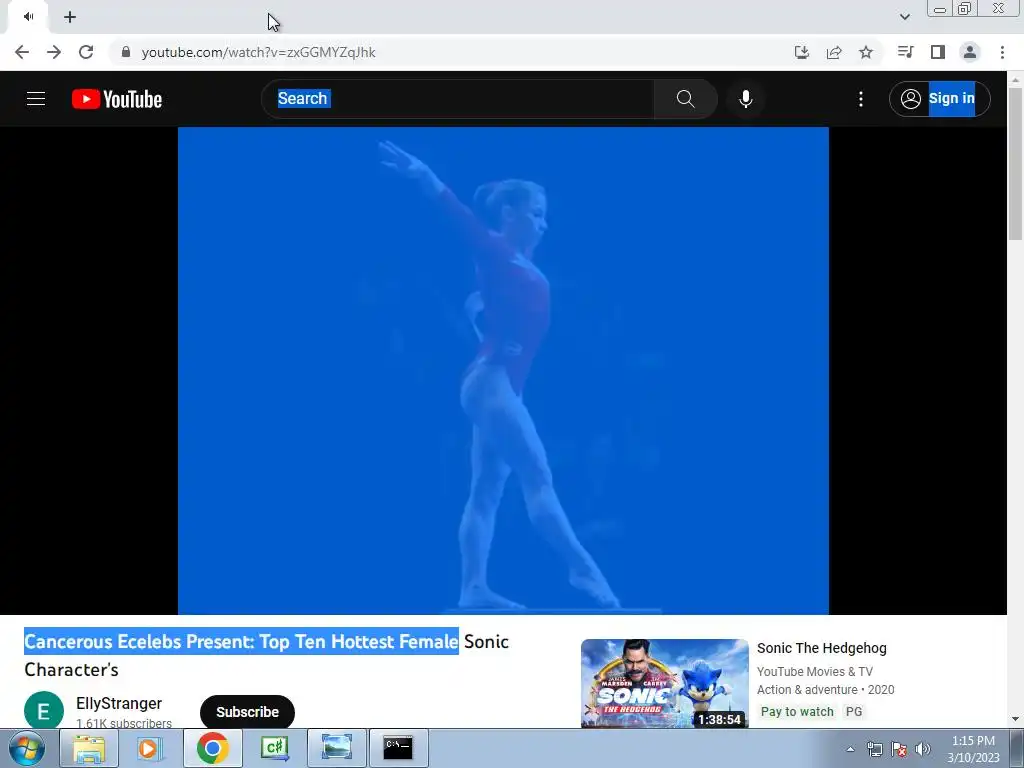This screenshot has height=768, width=1024.
Task: Click the install app icon in address bar
Action: point(802,52)
